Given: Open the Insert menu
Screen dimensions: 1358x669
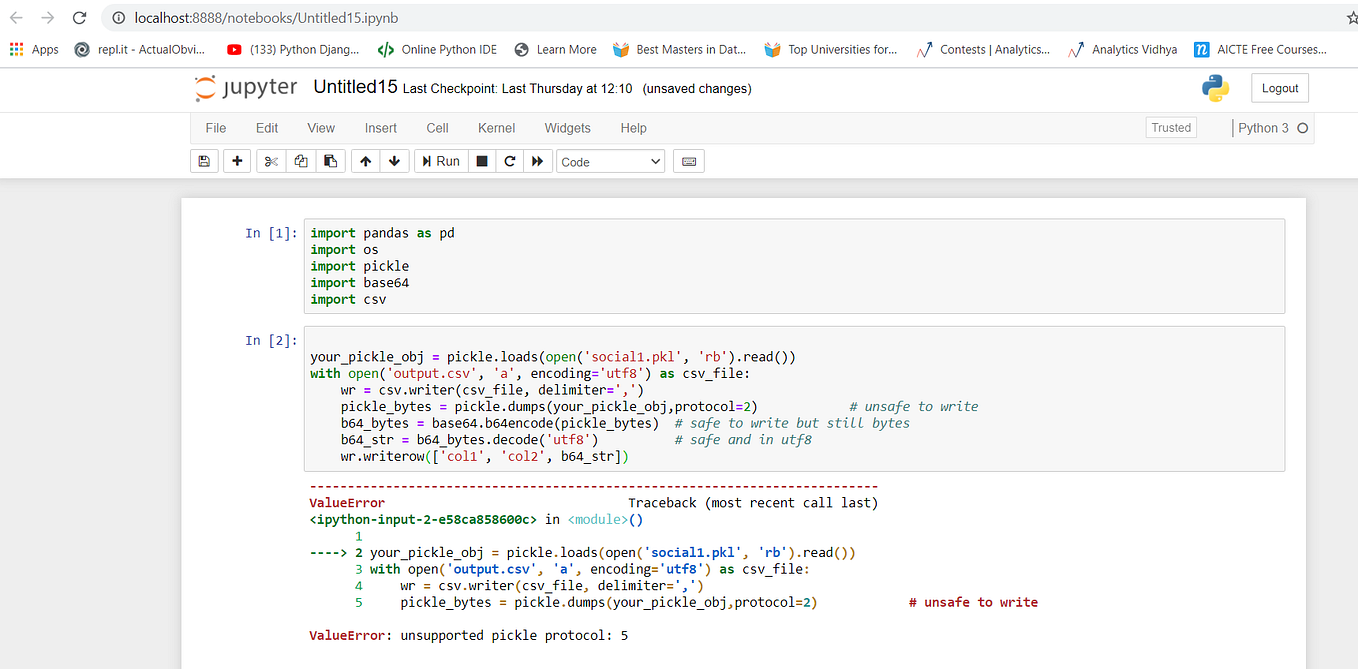Looking at the screenshot, I should [381, 128].
